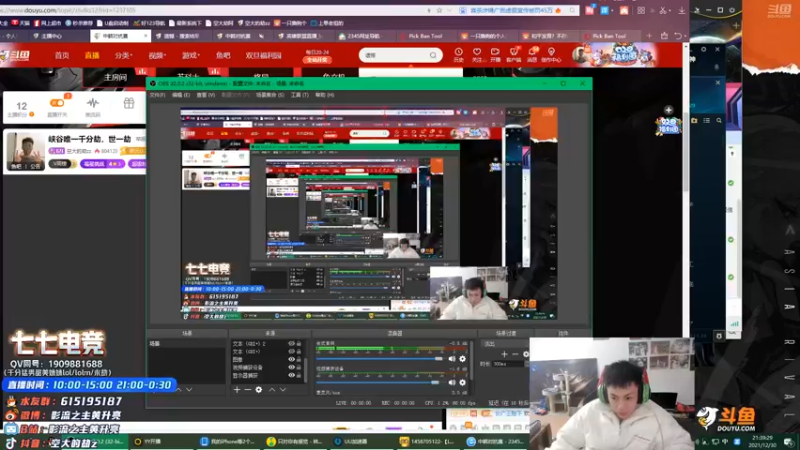Hide the 图像 source in OBS
Image resolution: width=800 pixels, height=450 pixels.
tap(291, 360)
